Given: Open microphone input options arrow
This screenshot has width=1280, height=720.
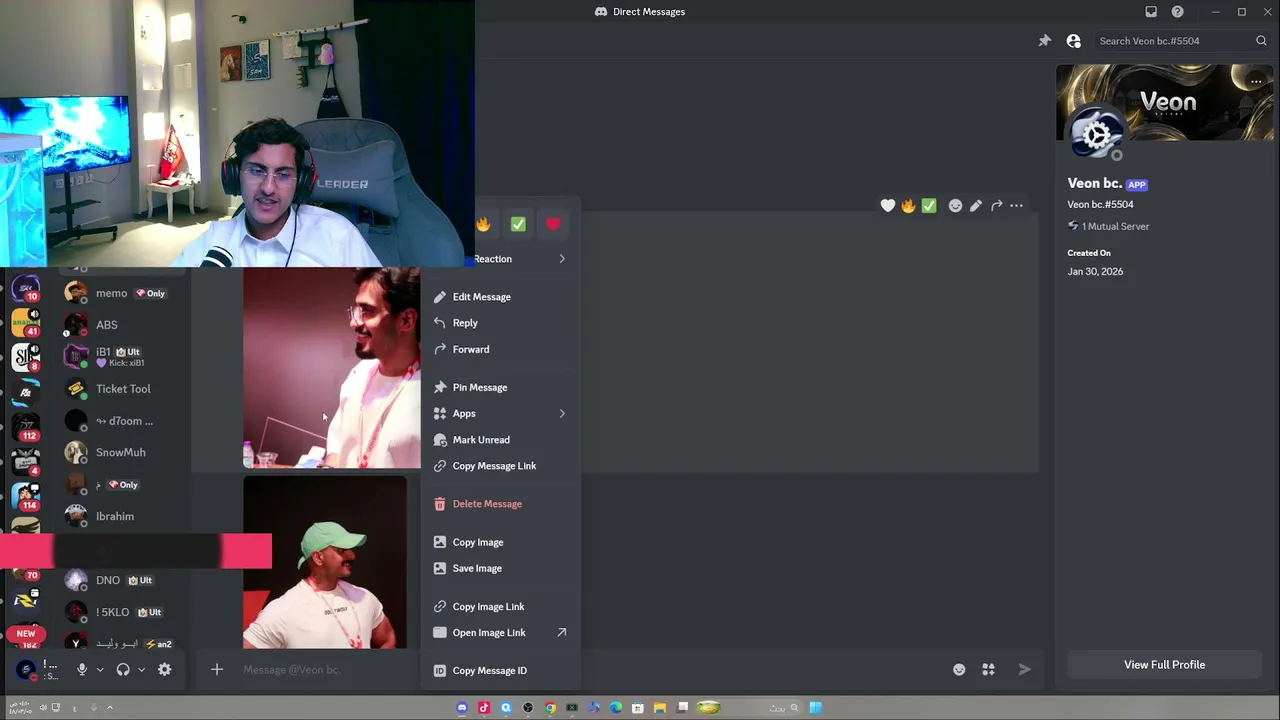Looking at the screenshot, I should [x=100, y=670].
